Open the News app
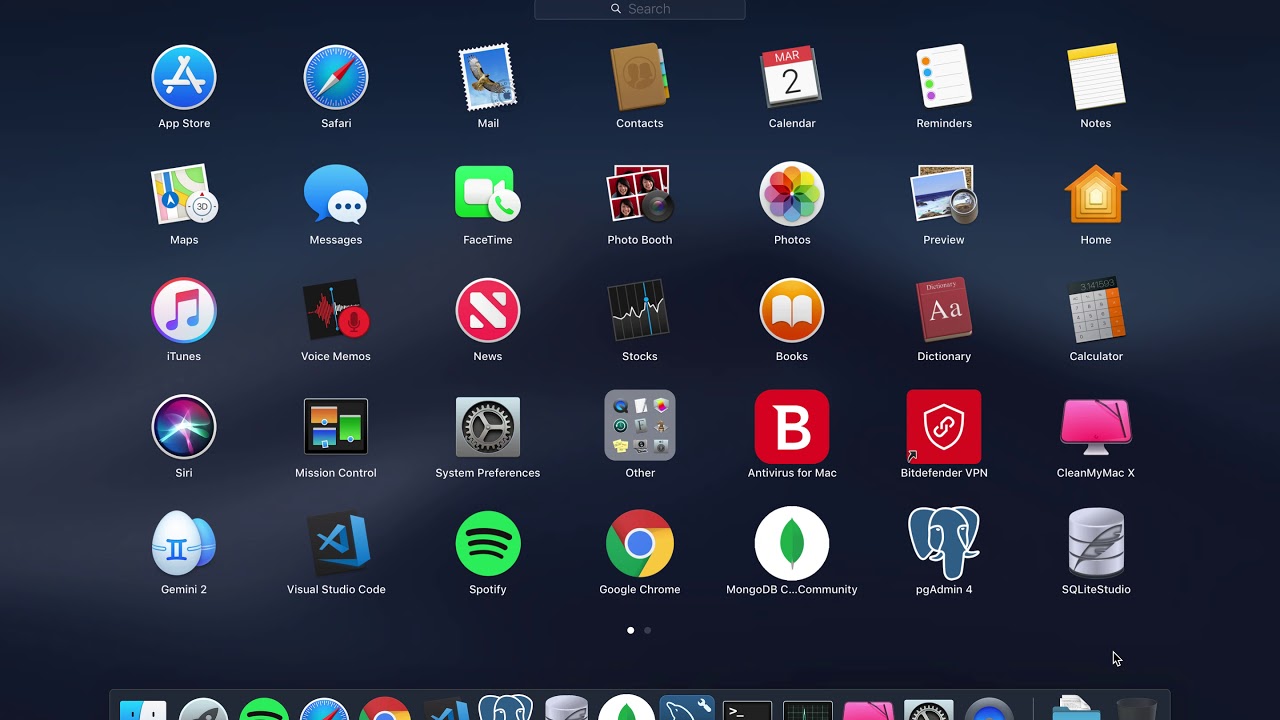Image resolution: width=1280 pixels, height=720 pixels. (x=488, y=310)
